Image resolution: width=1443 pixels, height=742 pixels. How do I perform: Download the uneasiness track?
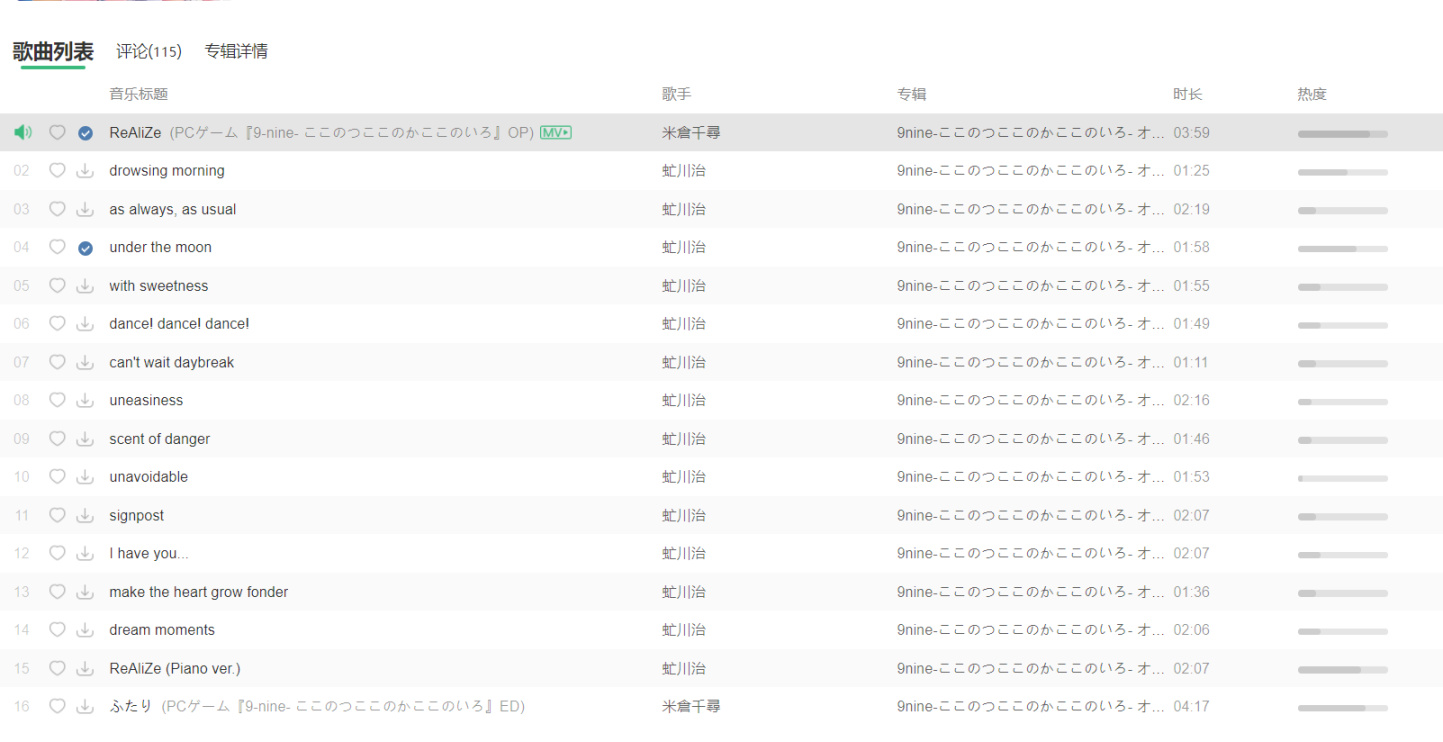coord(85,401)
